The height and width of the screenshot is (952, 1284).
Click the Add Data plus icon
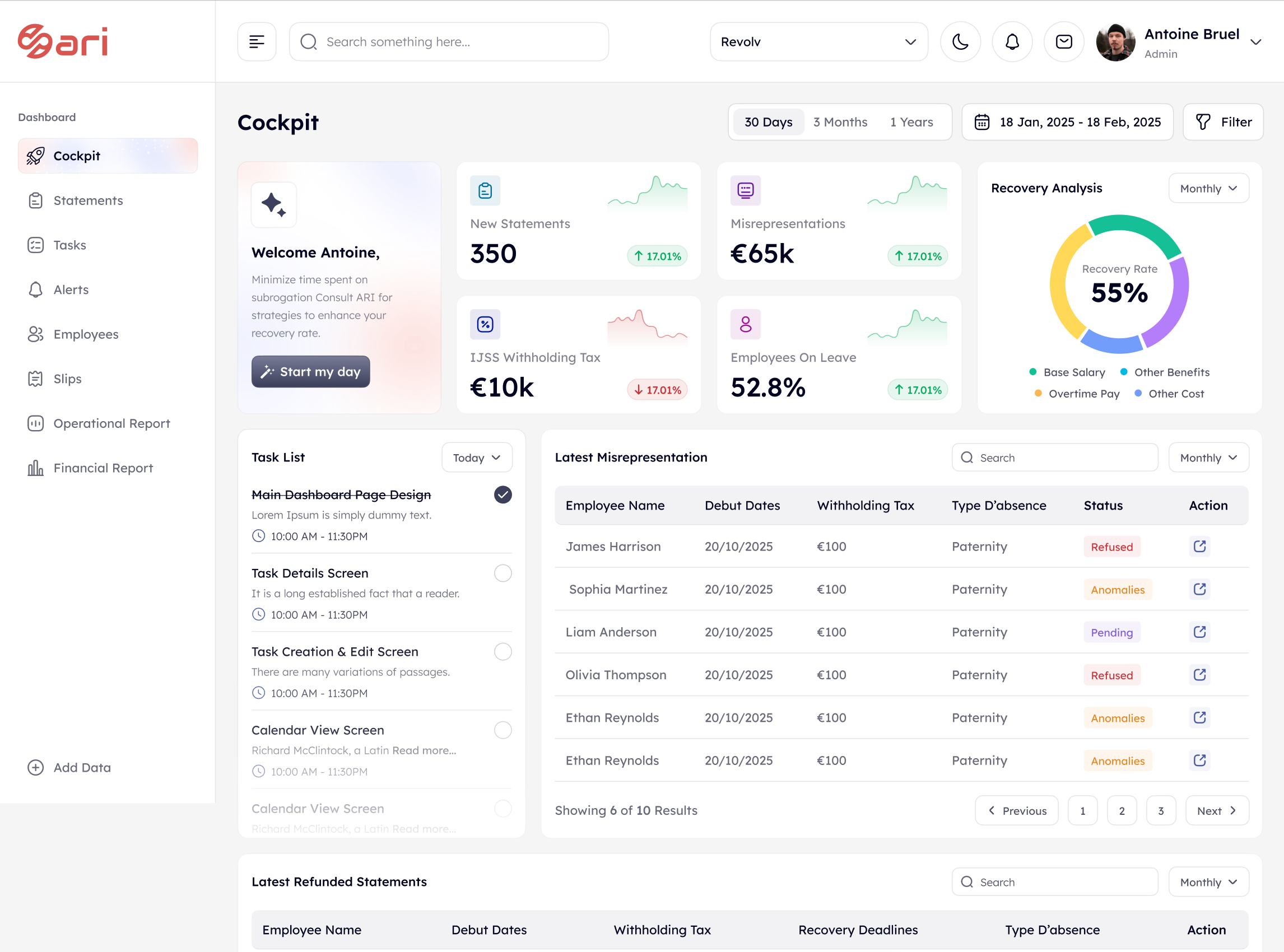[35, 768]
